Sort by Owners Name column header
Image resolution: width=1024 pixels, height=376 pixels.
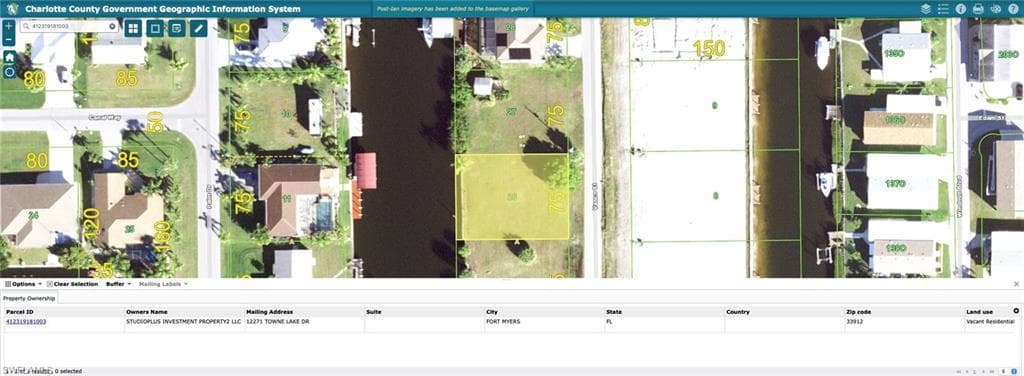pos(184,312)
